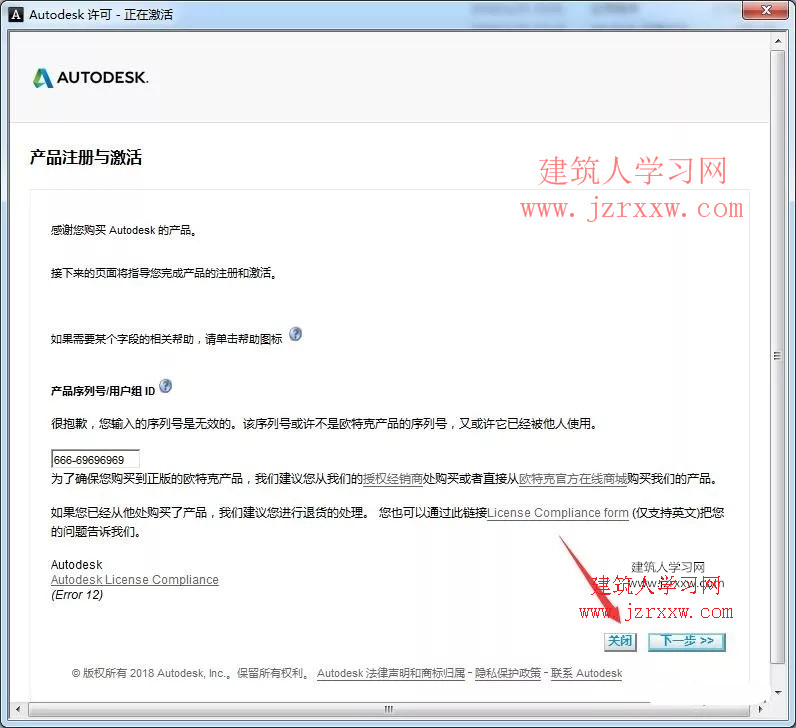Close the Autodesk 许可 window
Image resolution: width=796 pixels, height=728 pixels.
[766, 10]
